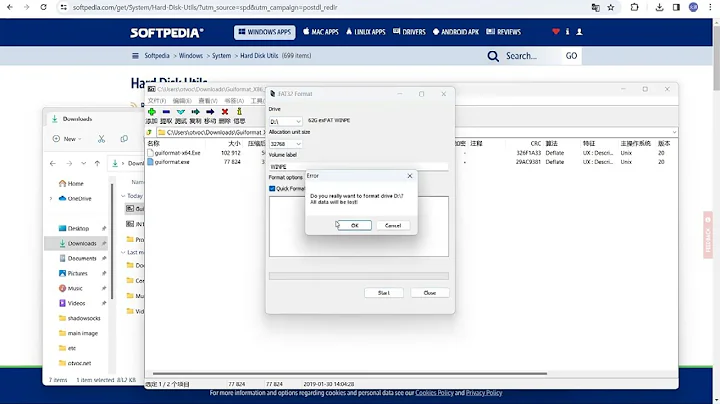720x404 pixels.
Task: Click the Test icon in 7-Zip toolbar
Action: pos(181,112)
